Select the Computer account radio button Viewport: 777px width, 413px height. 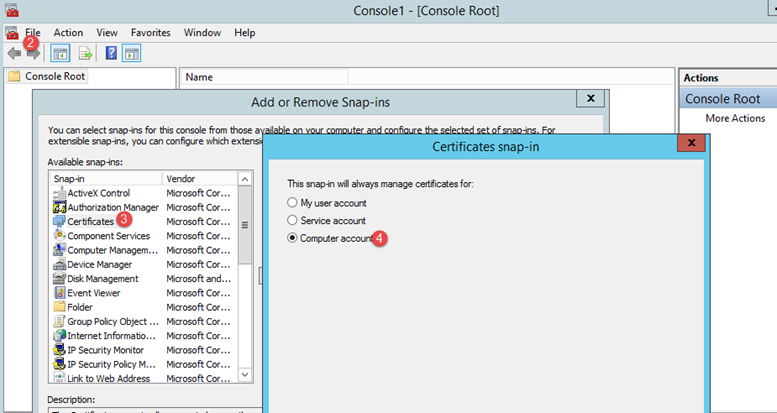(292, 238)
